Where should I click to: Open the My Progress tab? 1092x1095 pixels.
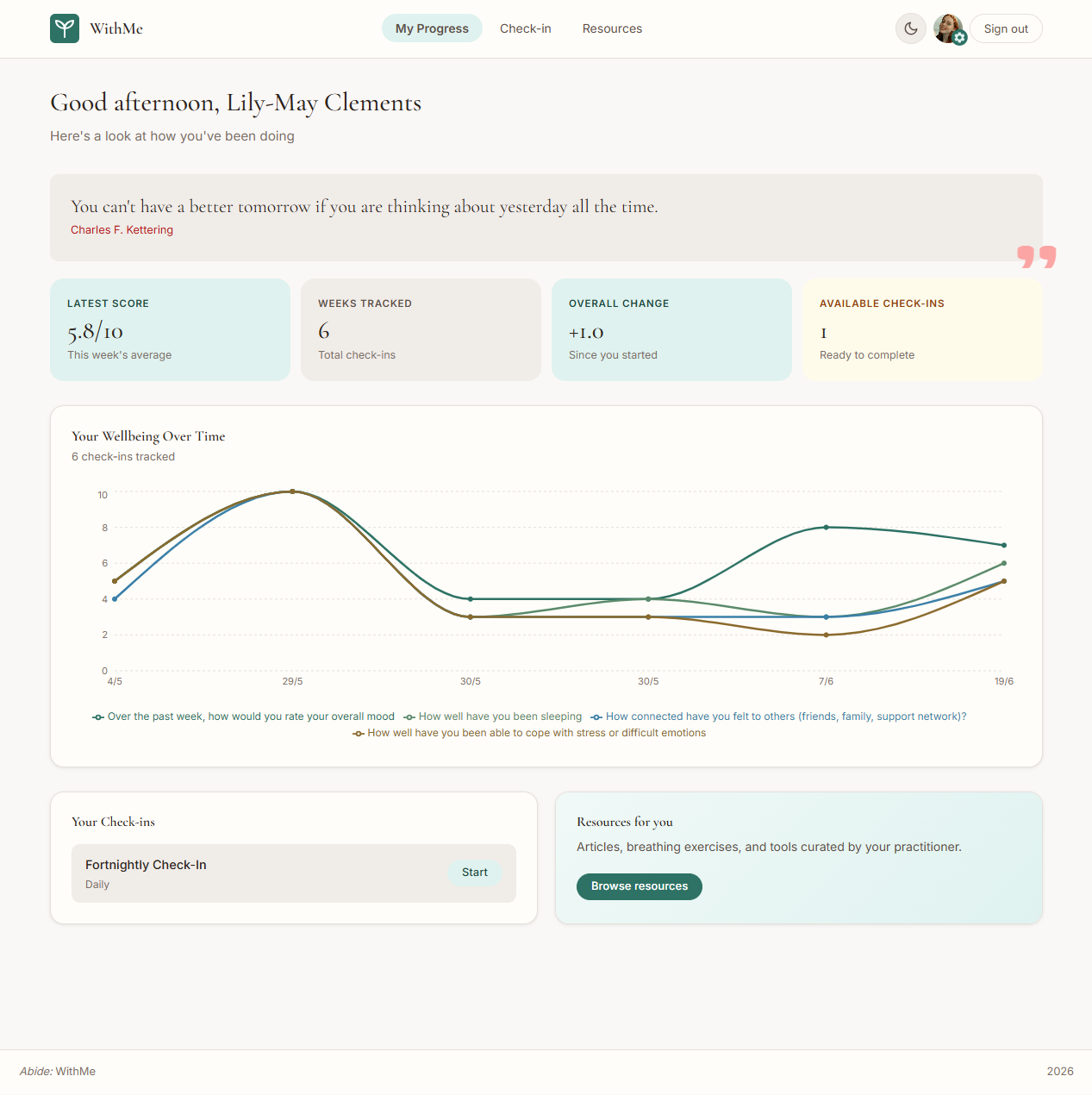click(x=432, y=28)
